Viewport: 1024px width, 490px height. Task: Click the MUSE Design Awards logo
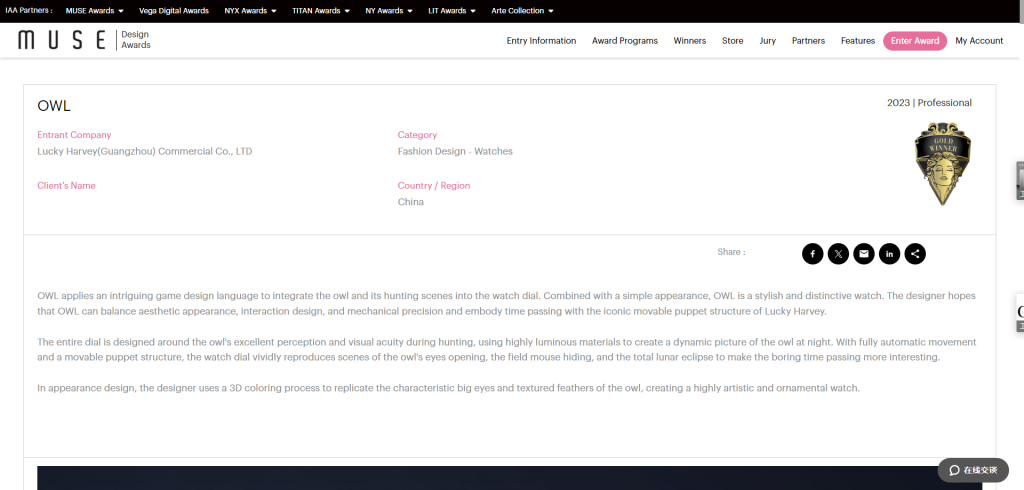[x=84, y=40]
